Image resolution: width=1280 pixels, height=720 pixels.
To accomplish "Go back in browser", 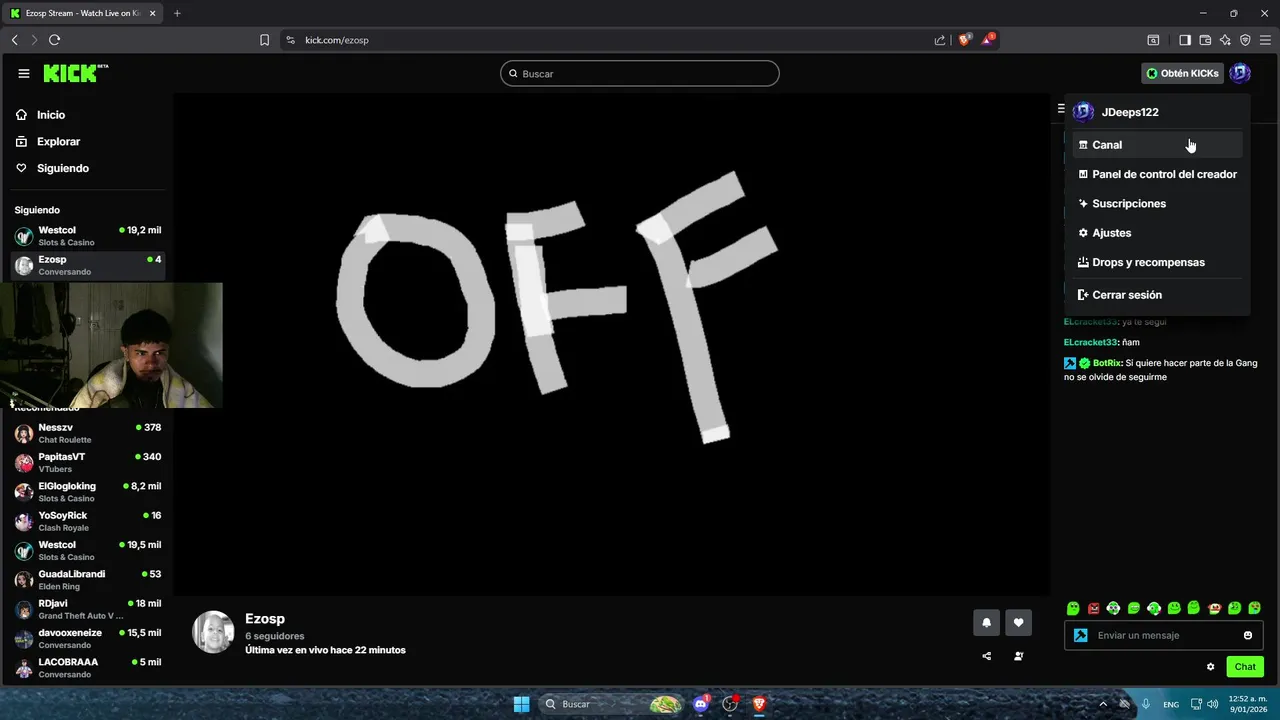I will (15, 40).
